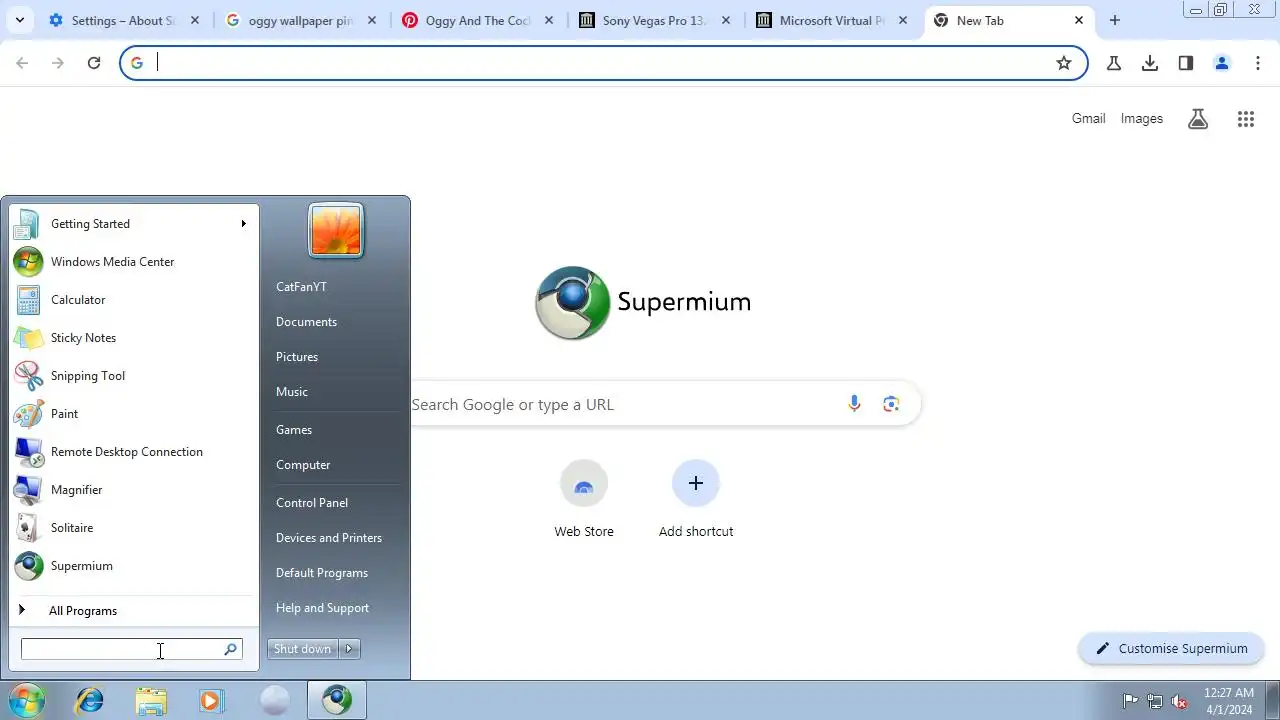The width and height of the screenshot is (1280, 720).
Task: Open Windows Explorer folder on taskbar
Action: click(x=151, y=701)
